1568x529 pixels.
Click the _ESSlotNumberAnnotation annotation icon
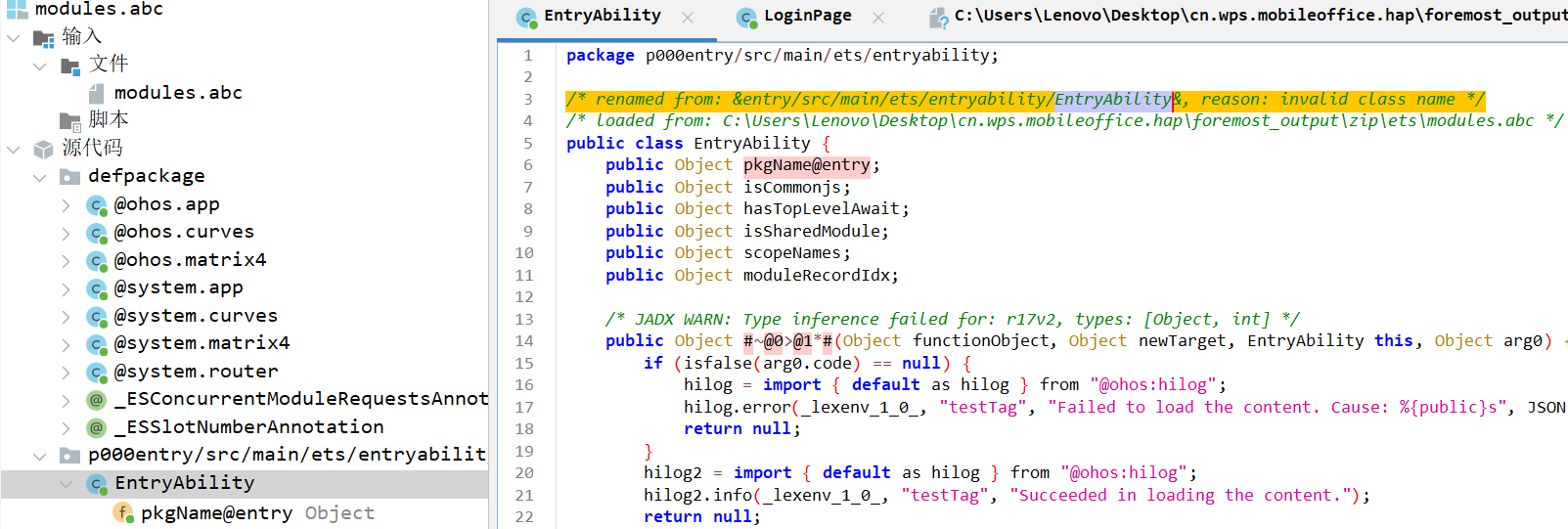[97, 428]
